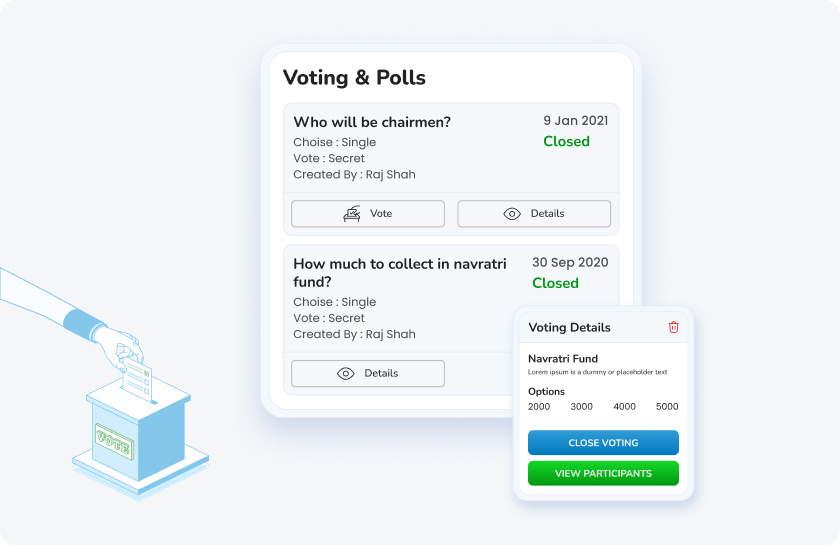This screenshot has width=840, height=545.
Task: Open Vote button for chairmen poll
Action: click(368, 214)
